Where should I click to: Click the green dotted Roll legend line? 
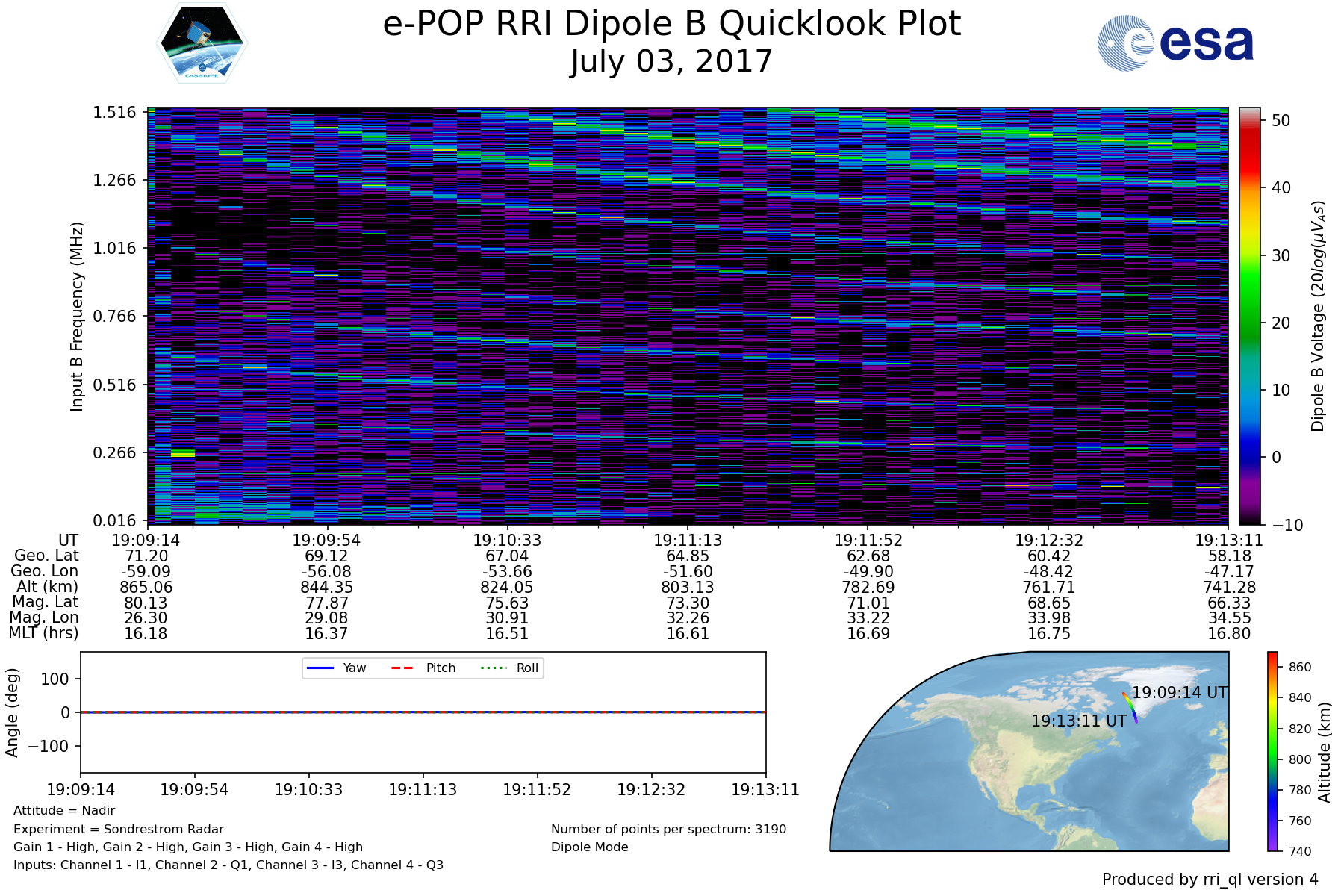click(x=493, y=668)
